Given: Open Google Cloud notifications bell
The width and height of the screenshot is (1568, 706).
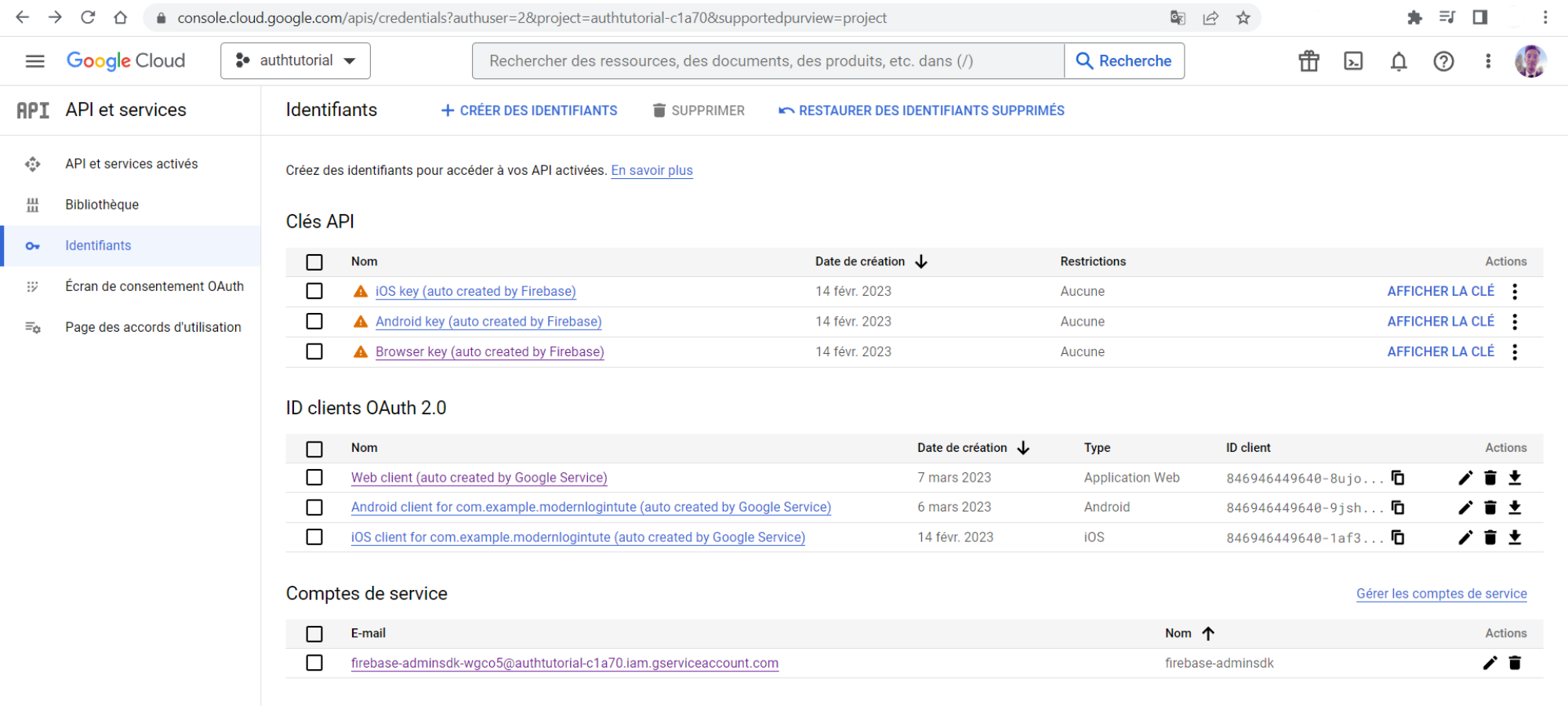Looking at the screenshot, I should [x=1398, y=60].
